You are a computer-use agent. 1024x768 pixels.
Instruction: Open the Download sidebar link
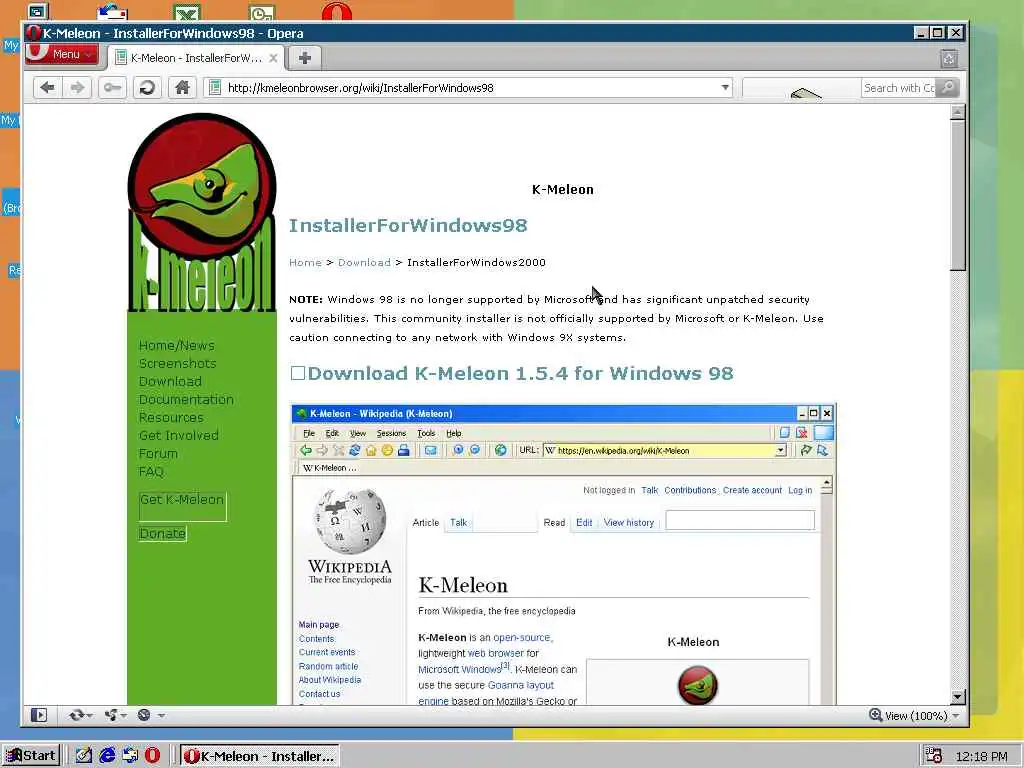pos(170,381)
